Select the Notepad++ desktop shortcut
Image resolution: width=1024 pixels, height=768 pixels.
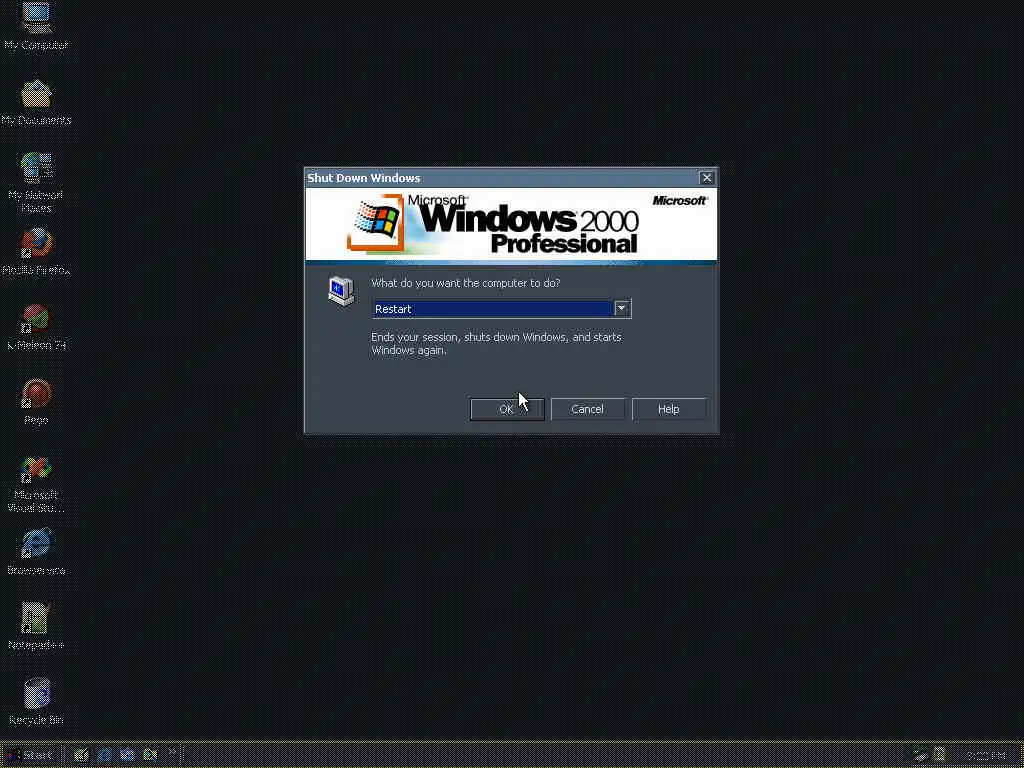point(36,627)
